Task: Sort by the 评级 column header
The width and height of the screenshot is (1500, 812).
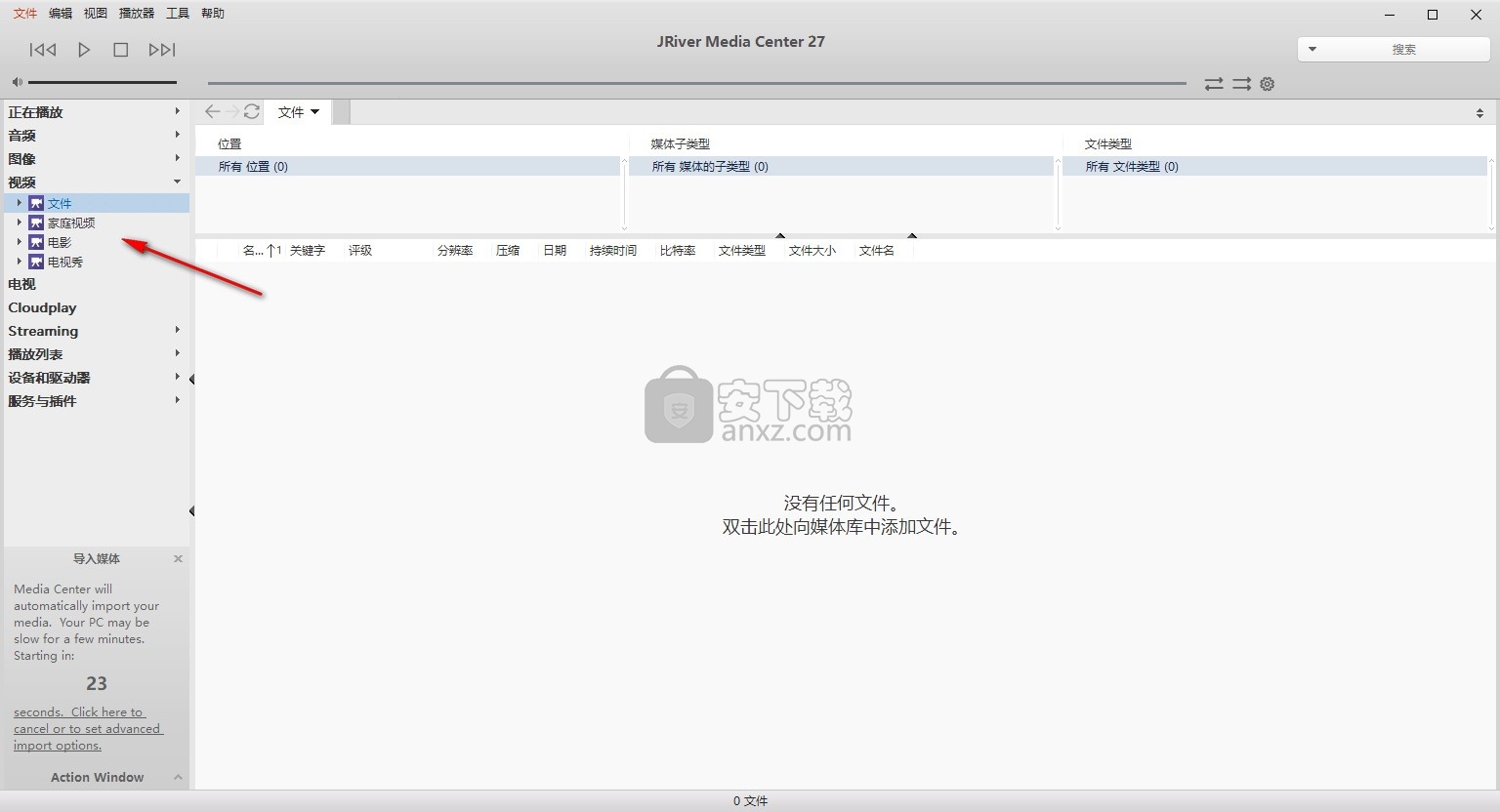Action: click(x=360, y=251)
